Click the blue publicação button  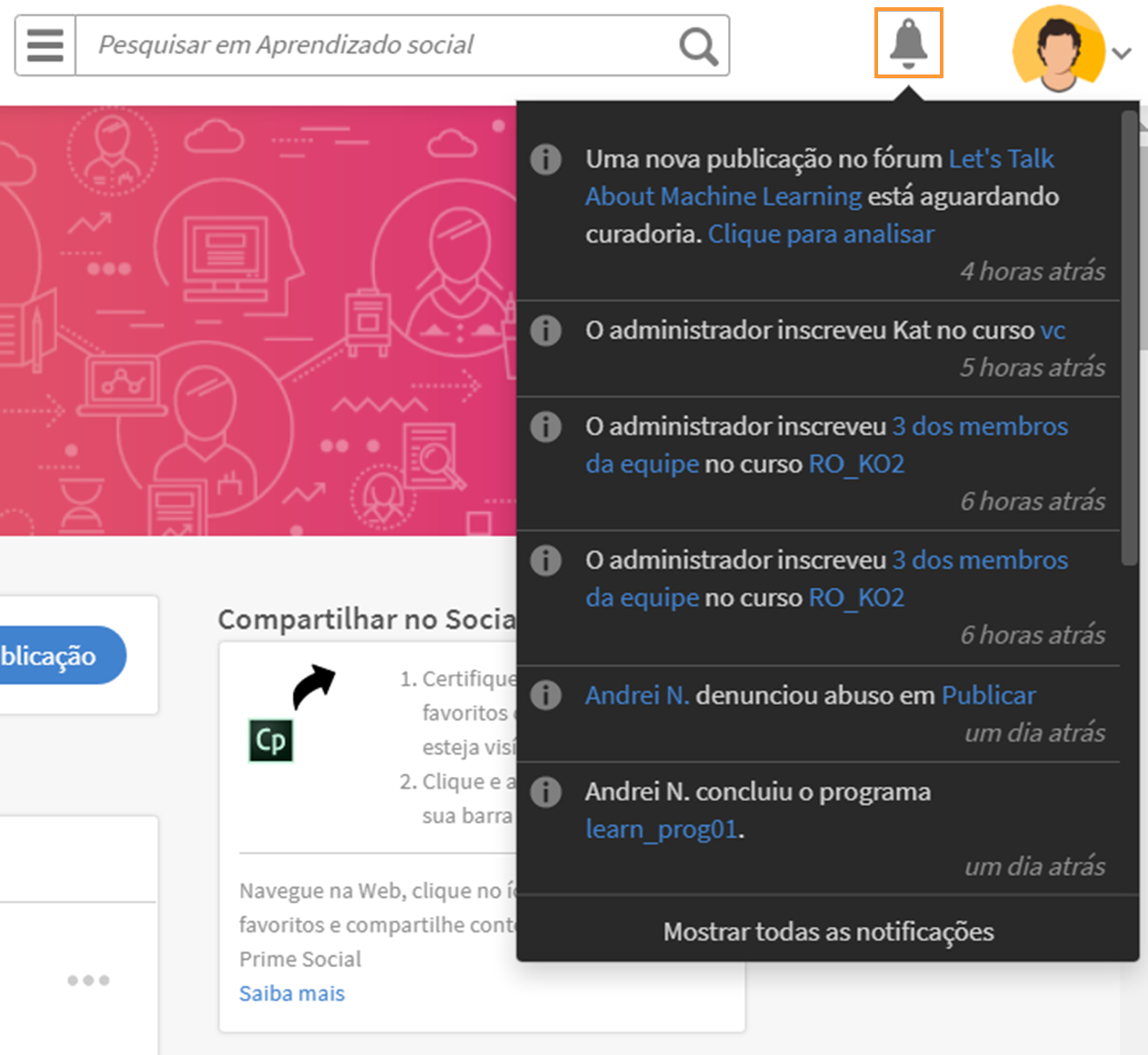tap(55, 655)
